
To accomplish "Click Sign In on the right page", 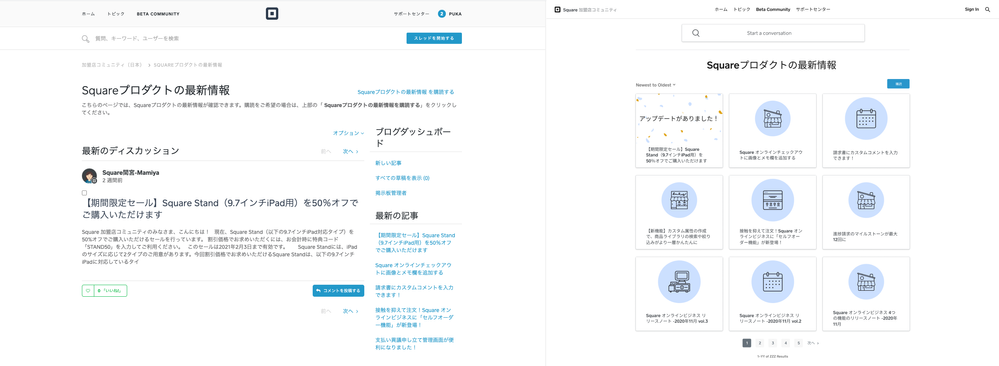I will 972,10.
